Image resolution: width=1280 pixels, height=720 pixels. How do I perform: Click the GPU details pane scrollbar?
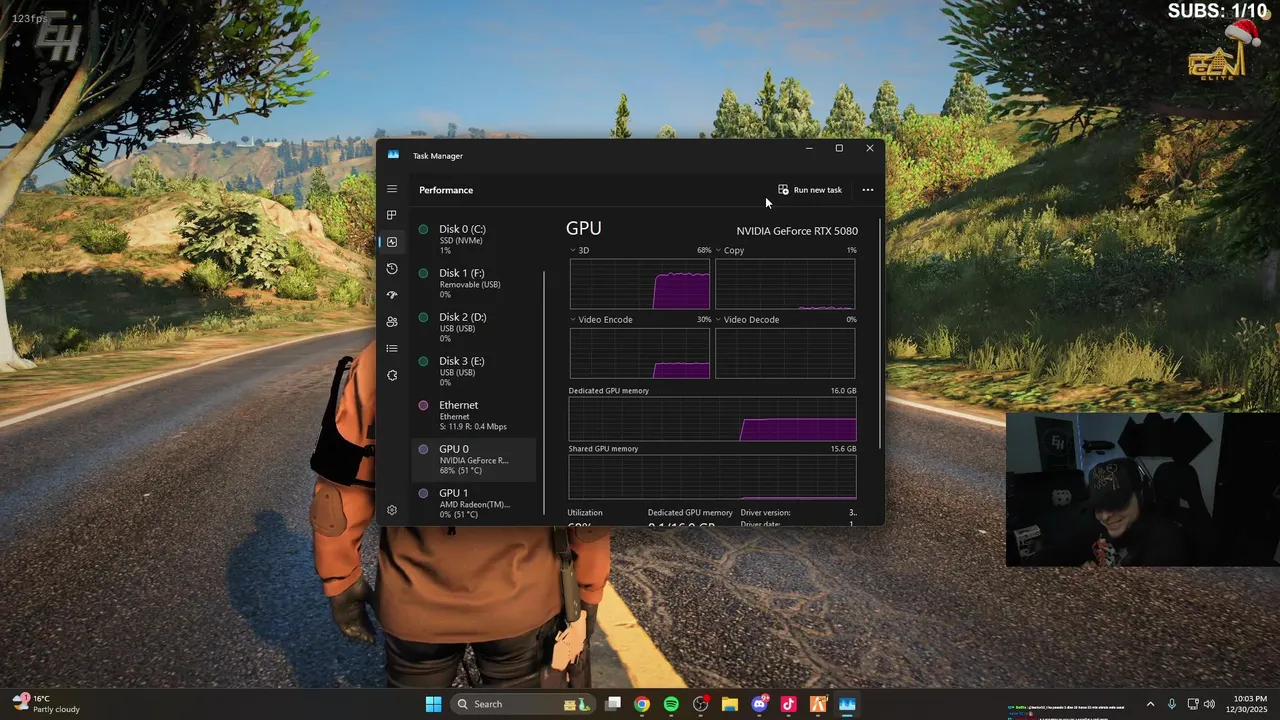tap(880, 335)
